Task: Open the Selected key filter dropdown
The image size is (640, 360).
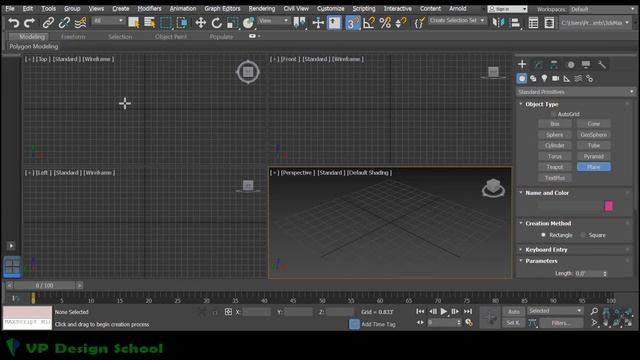Action: click(555, 311)
